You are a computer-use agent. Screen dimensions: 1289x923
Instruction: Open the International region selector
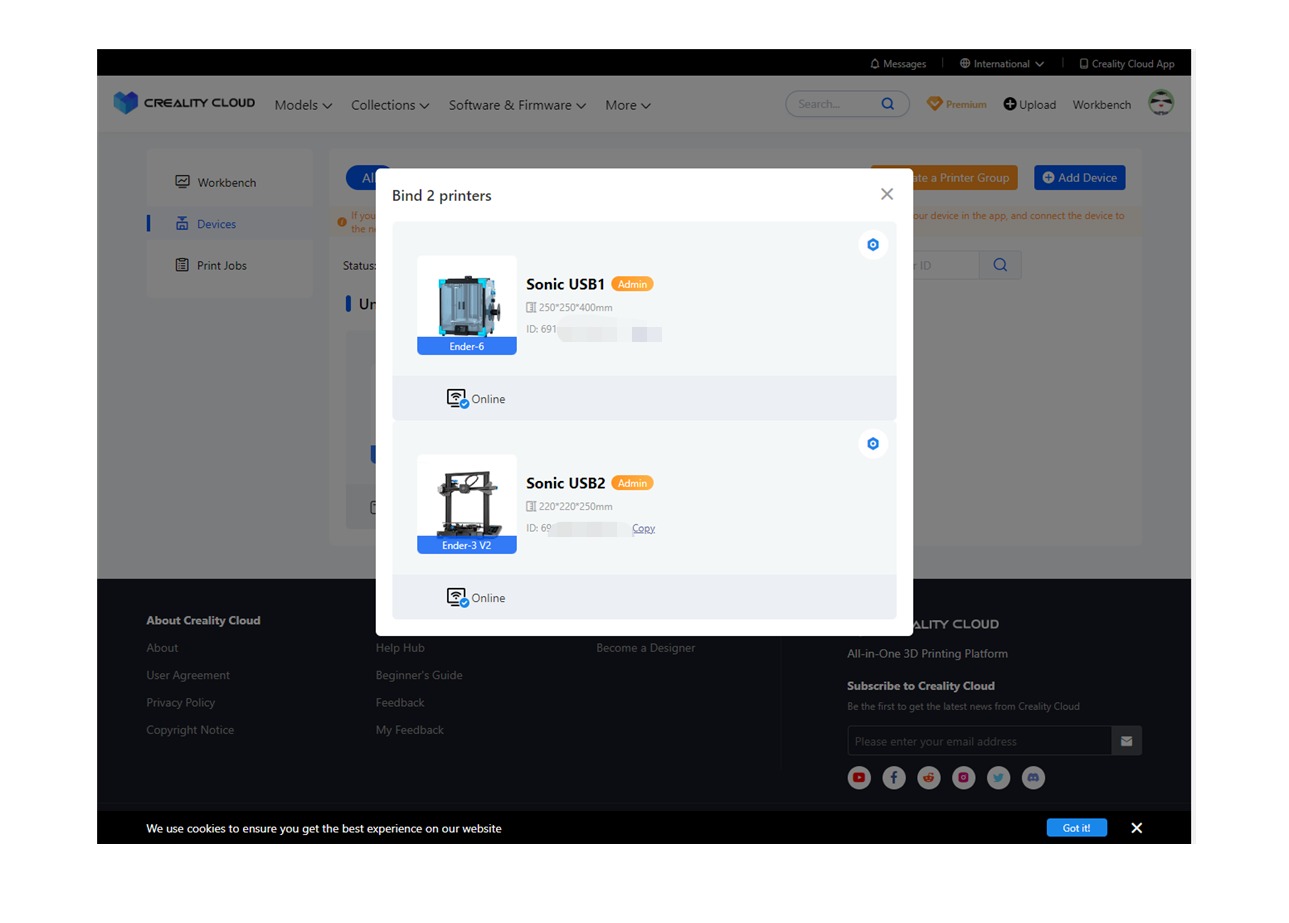1001,64
